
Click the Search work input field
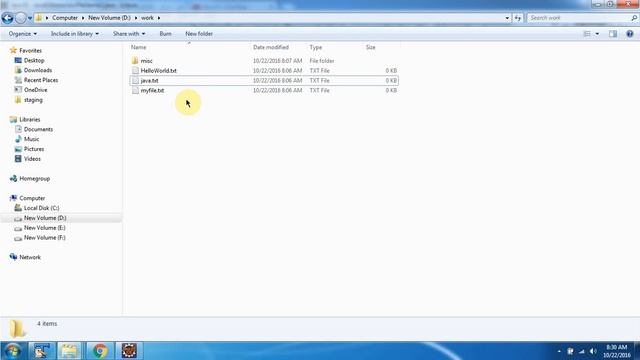579,18
